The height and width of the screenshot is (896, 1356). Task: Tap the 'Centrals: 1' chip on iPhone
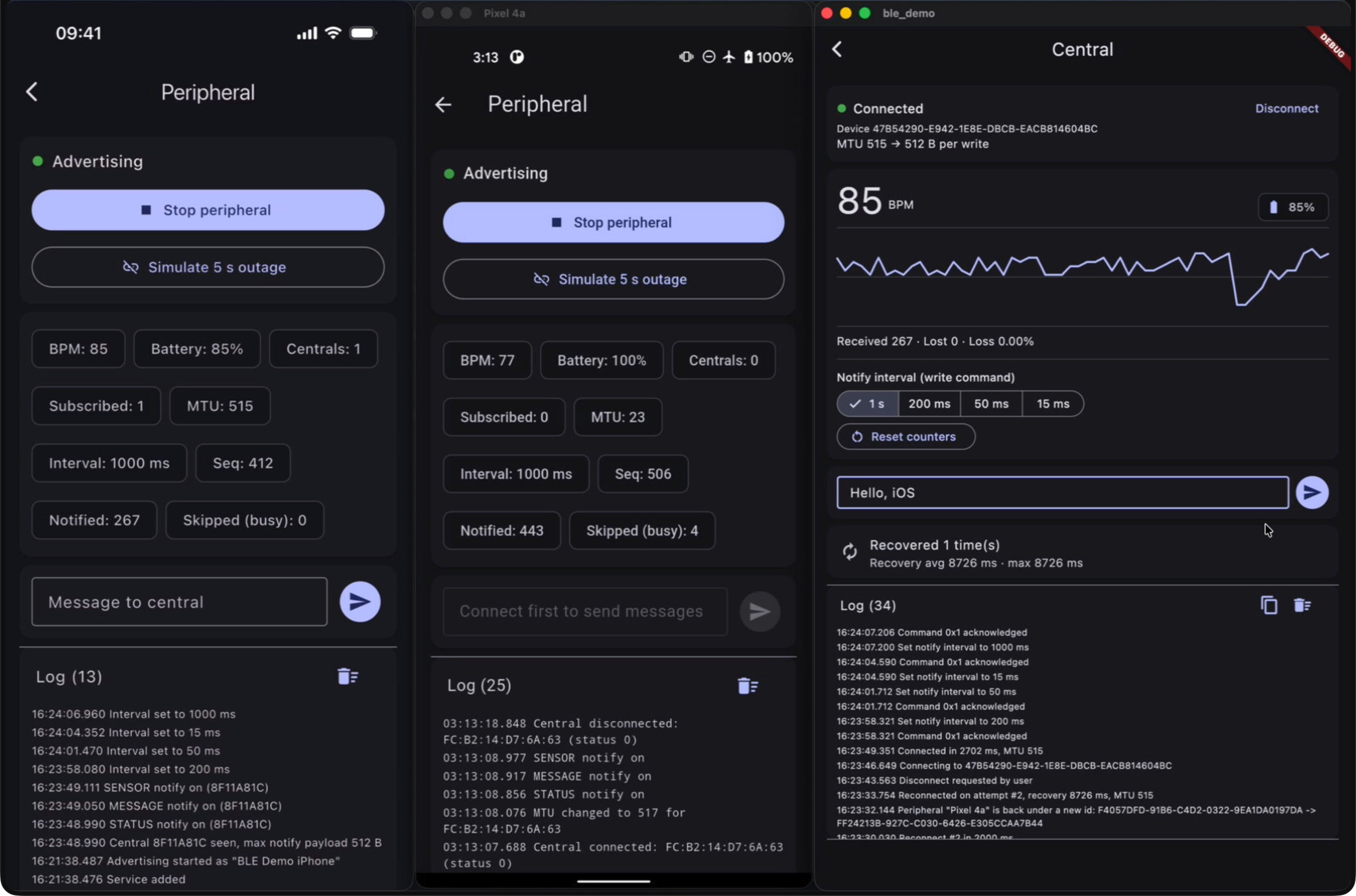(x=324, y=349)
